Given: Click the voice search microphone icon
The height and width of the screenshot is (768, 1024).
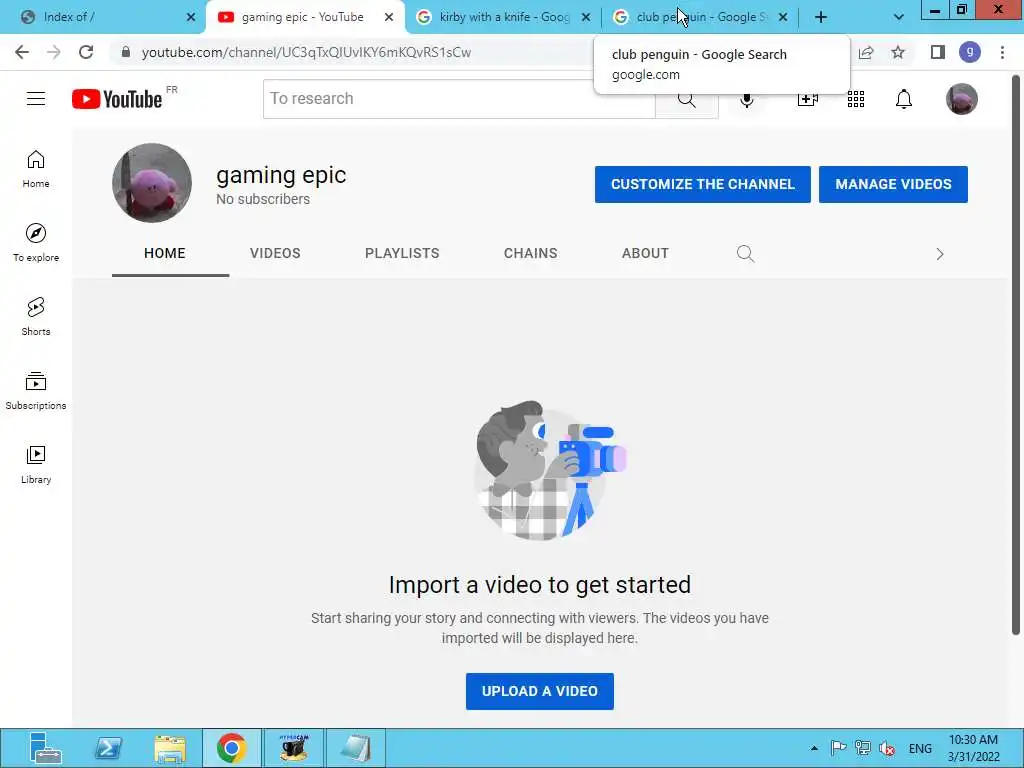Looking at the screenshot, I should click(x=747, y=99).
